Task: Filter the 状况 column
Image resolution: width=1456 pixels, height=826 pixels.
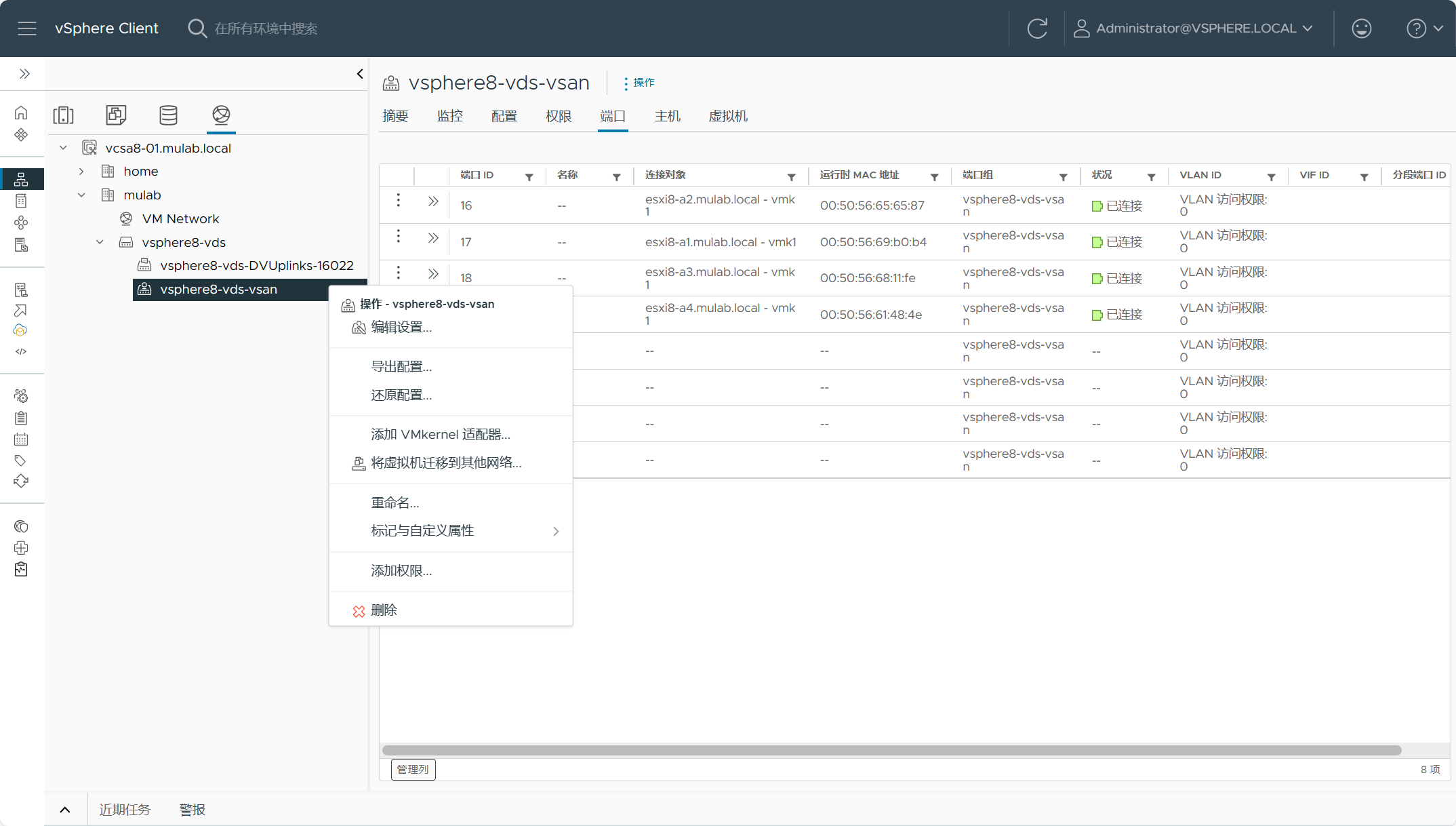Action: pyautogui.click(x=1151, y=177)
